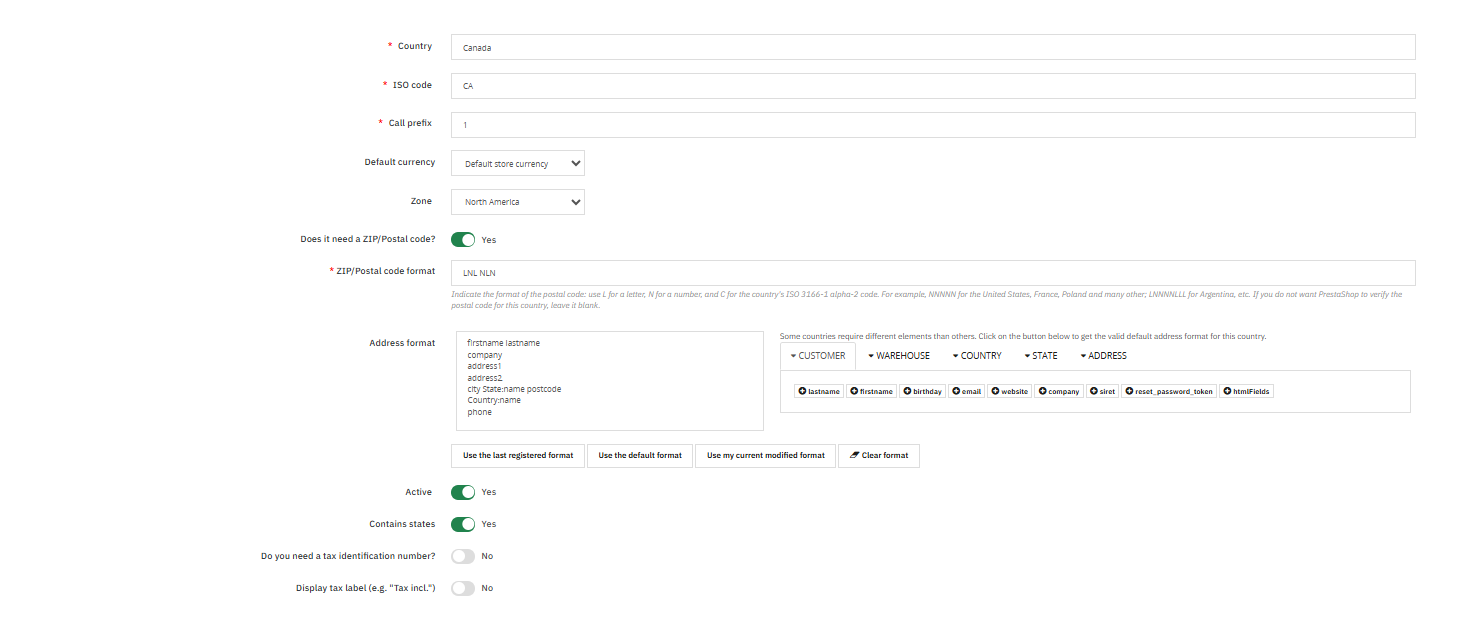The height and width of the screenshot is (626, 1457).
Task: Click the 'Default currency' label
Action: point(400,162)
